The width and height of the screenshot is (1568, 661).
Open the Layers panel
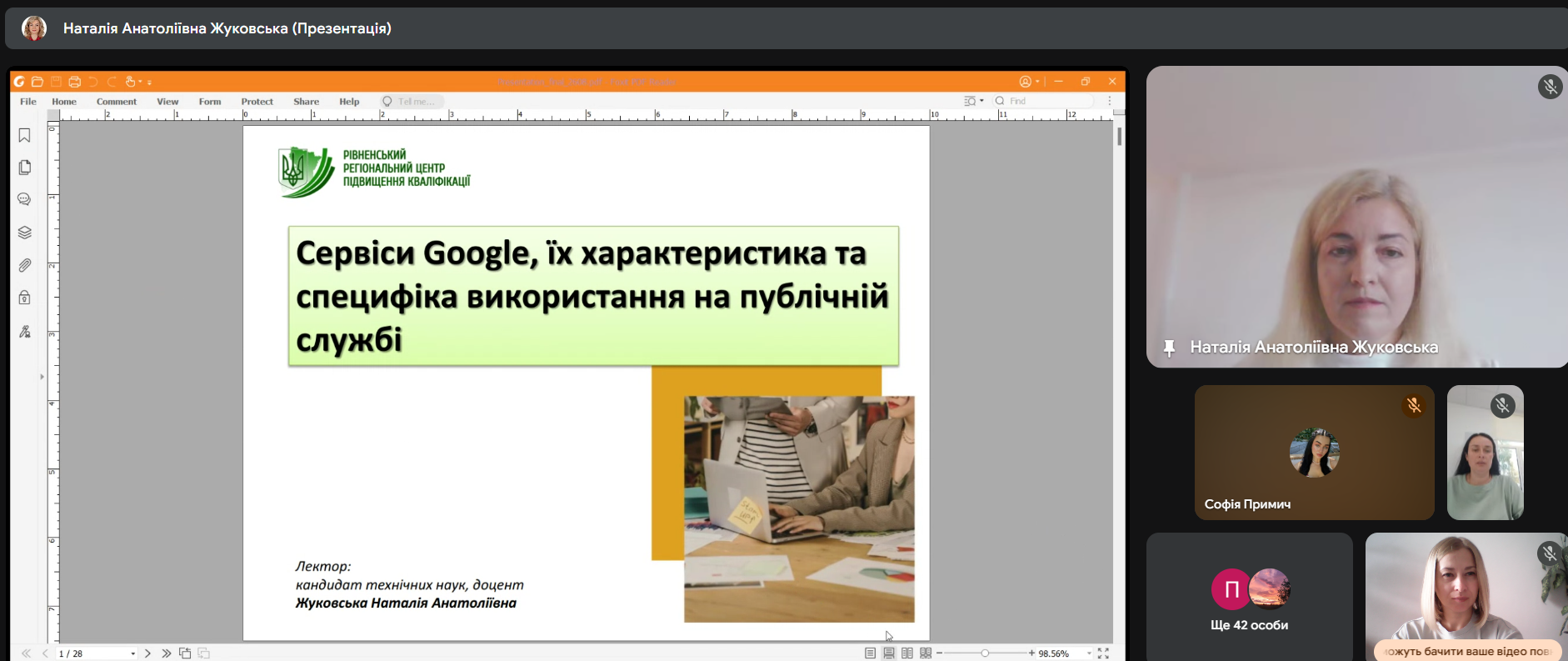(24, 233)
